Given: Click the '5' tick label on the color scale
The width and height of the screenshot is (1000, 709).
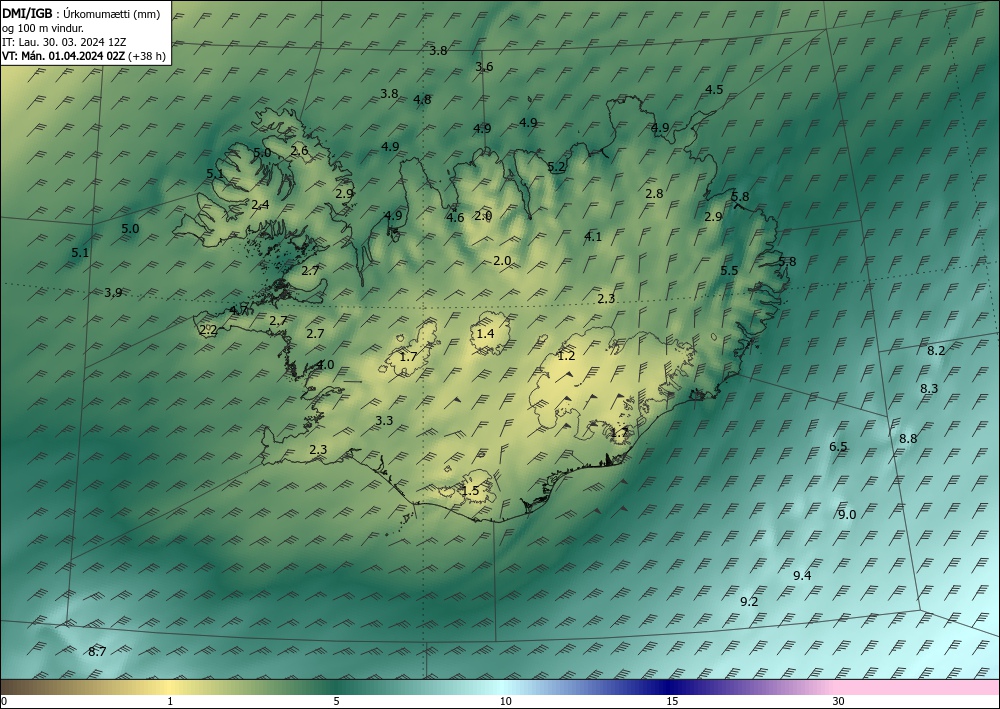Looking at the screenshot, I should (x=336, y=701).
